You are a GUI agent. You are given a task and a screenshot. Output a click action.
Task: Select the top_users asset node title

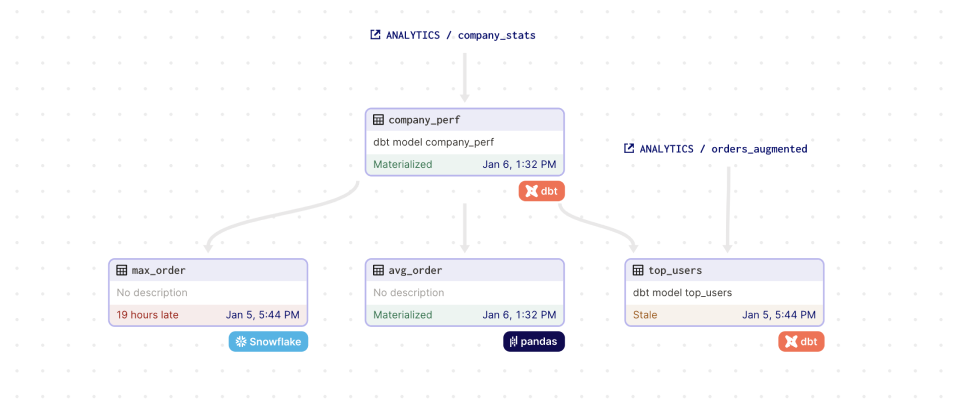(675, 270)
